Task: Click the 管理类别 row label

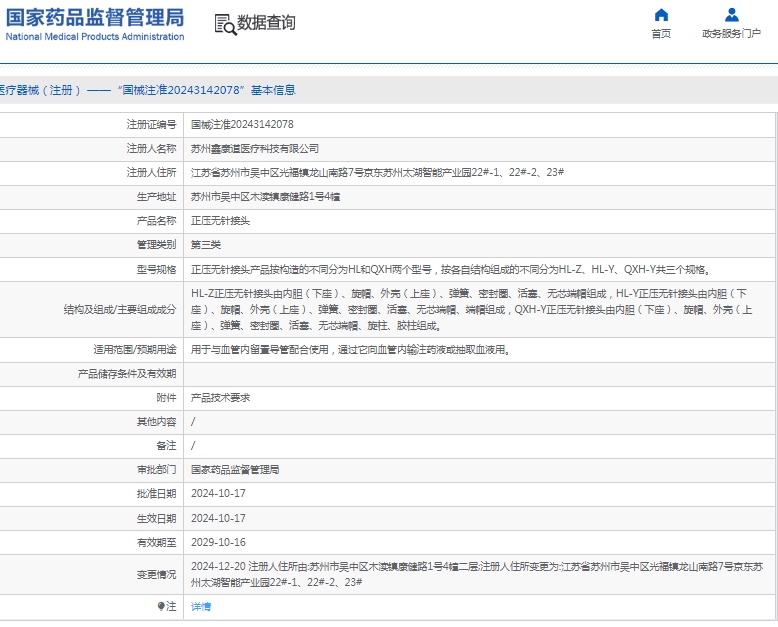Action: pyautogui.click(x=156, y=245)
